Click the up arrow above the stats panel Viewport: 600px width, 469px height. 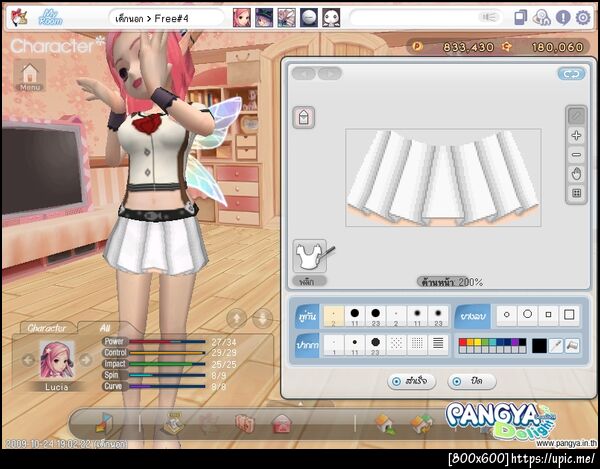click(237, 318)
